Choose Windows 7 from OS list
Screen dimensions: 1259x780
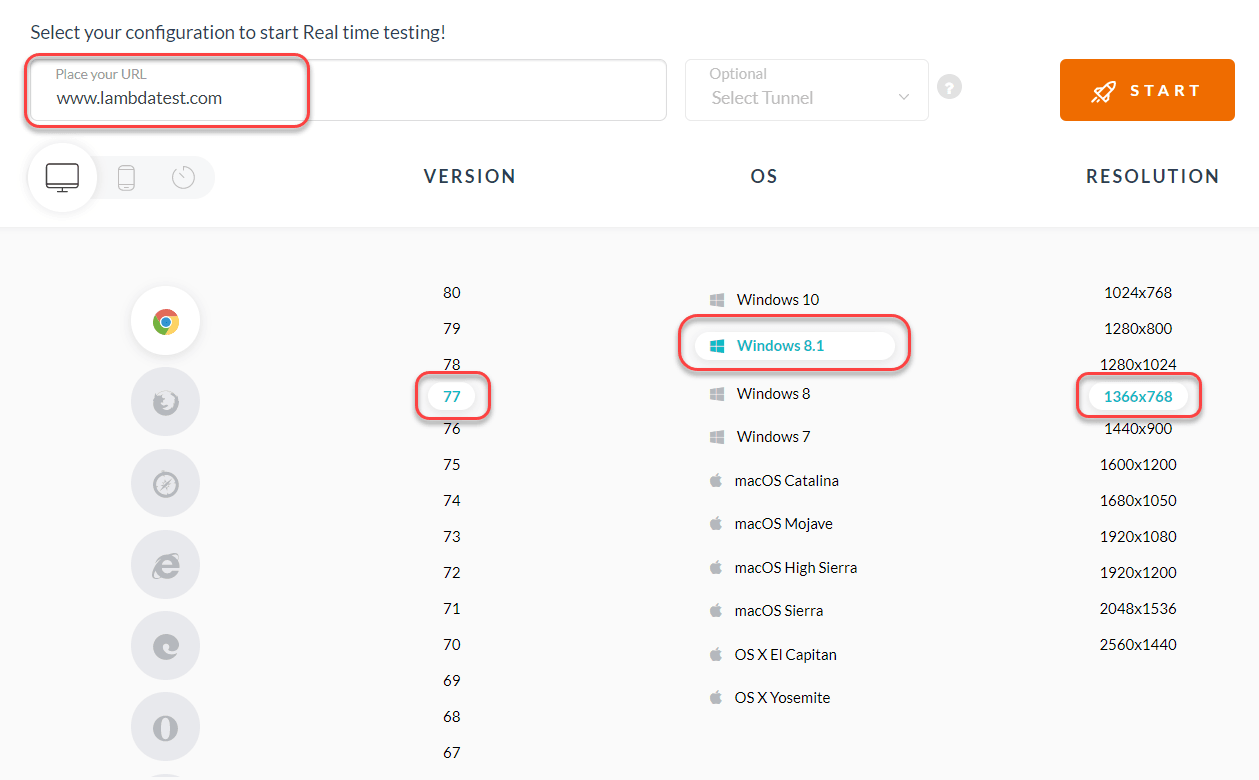click(773, 437)
